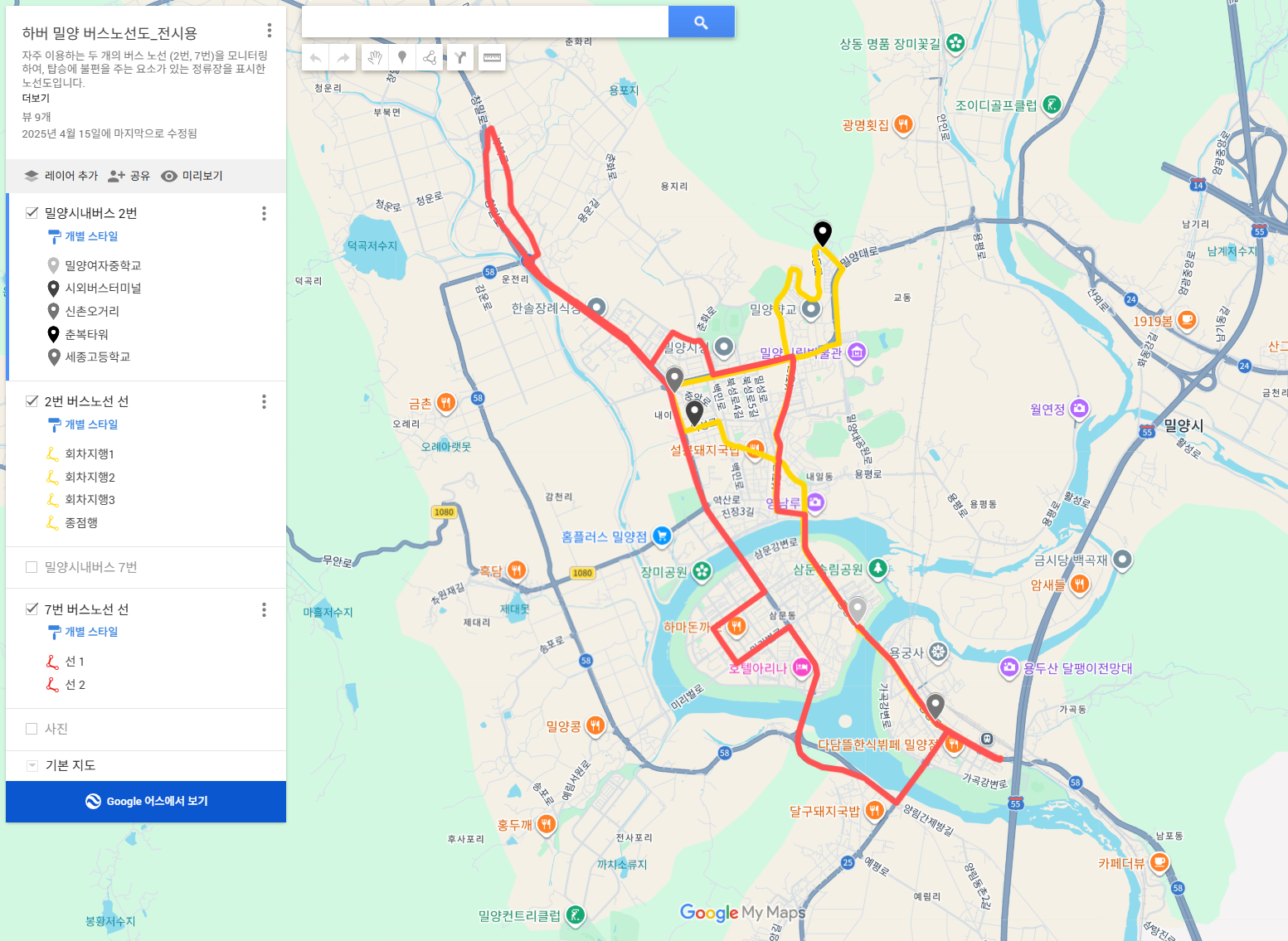Click the 홈플러스 밀양점 shopping icon
Image resolution: width=1288 pixels, height=941 pixels.
pyautogui.click(x=661, y=536)
